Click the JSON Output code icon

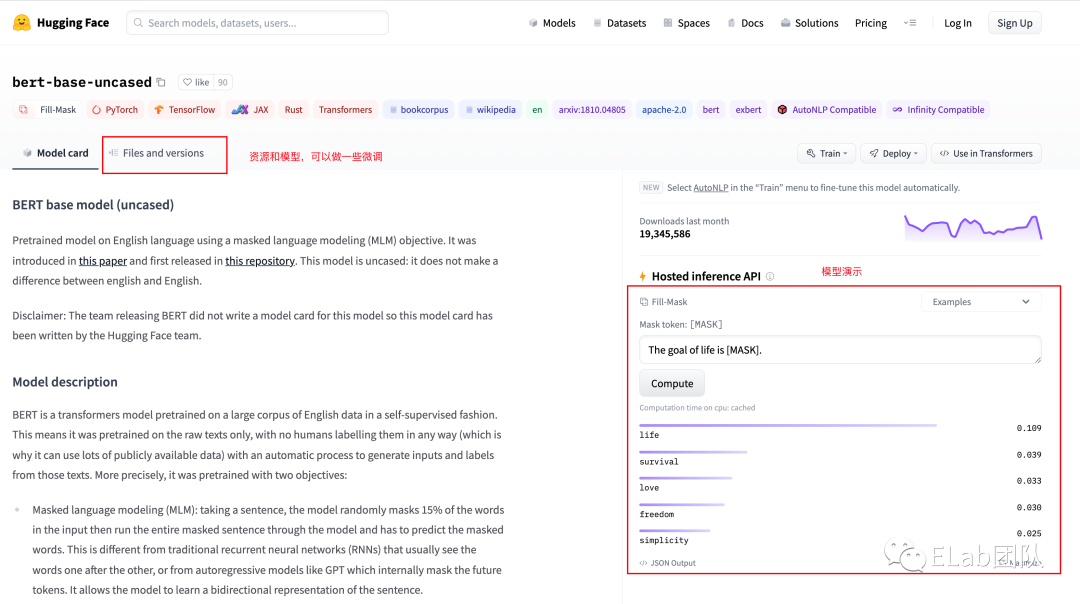643,563
